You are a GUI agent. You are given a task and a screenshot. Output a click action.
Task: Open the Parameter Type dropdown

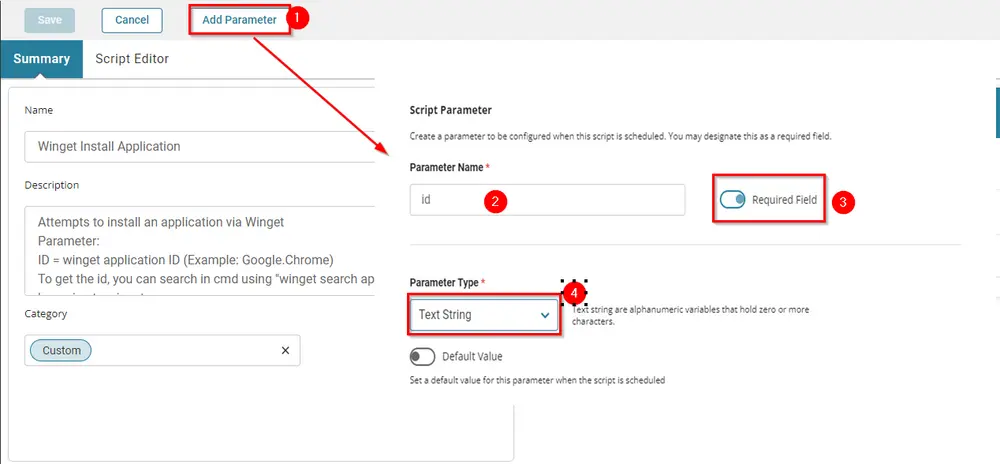click(x=483, y=315)
